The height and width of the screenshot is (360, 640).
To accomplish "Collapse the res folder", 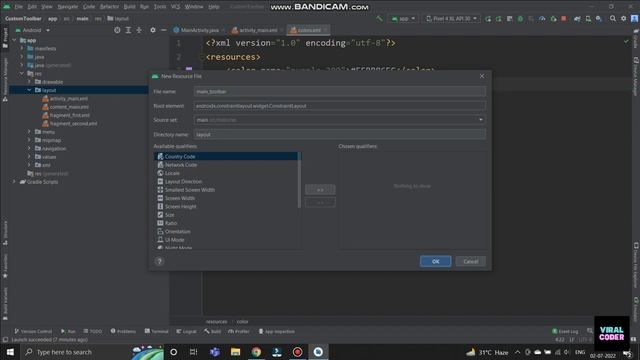I will tap(22, 73).
